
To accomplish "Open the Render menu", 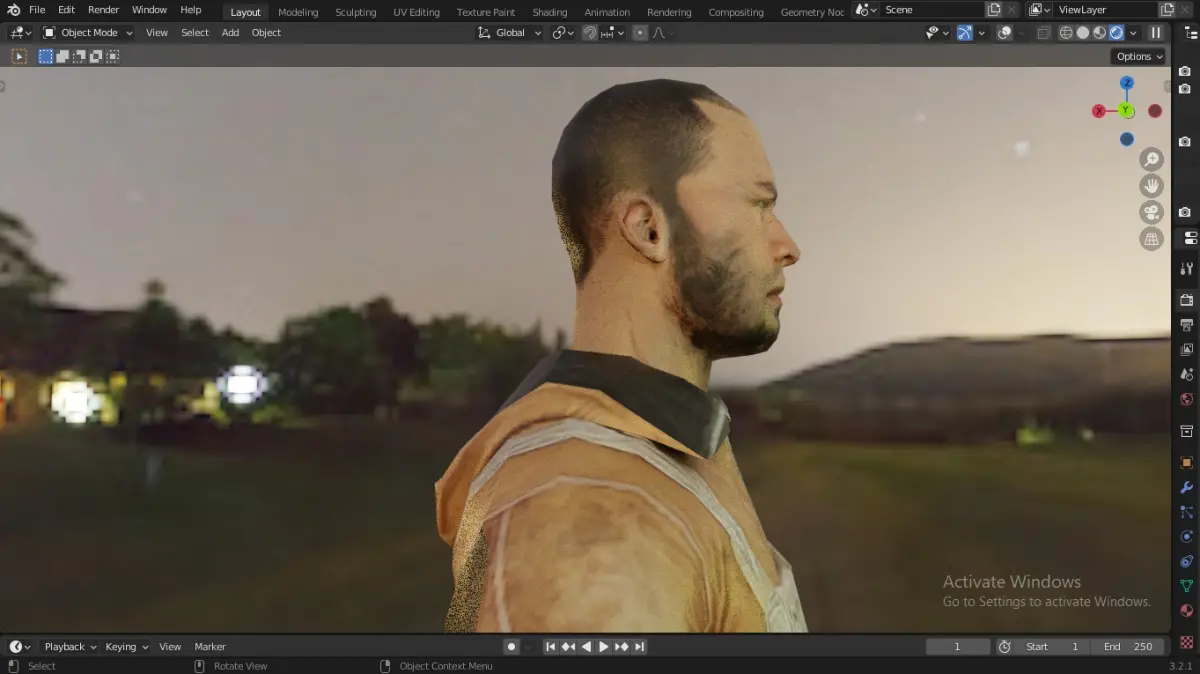I will coord(103,10).
